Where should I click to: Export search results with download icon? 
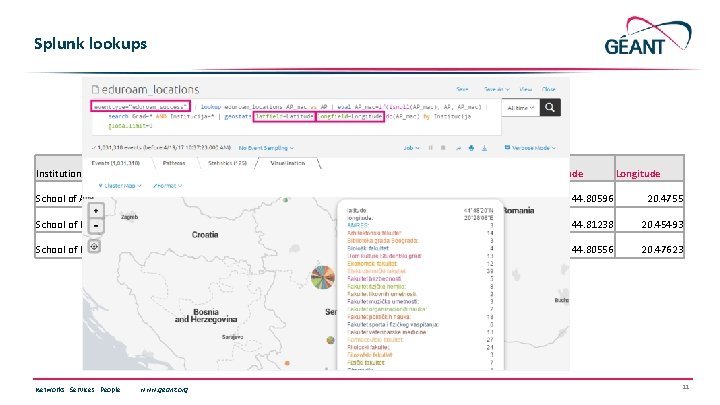tap(484, 148)
